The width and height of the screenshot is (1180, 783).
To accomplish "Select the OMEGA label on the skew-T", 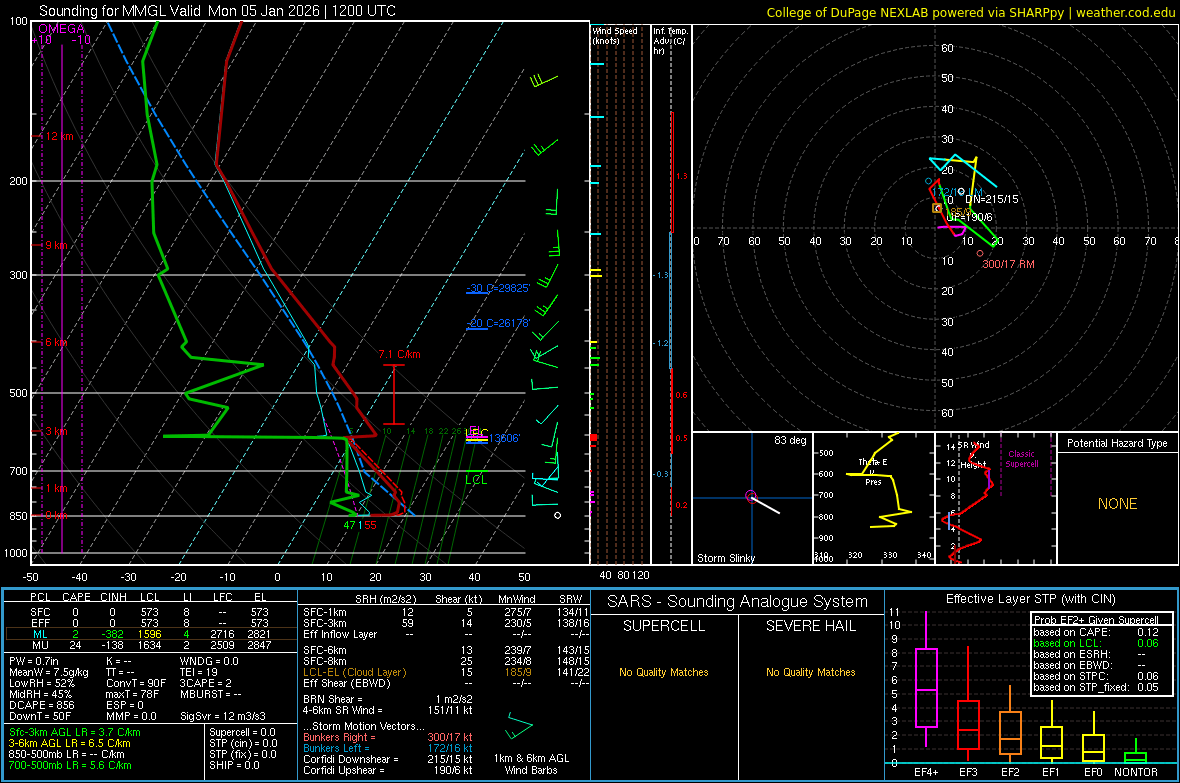I will pos(62,29).
